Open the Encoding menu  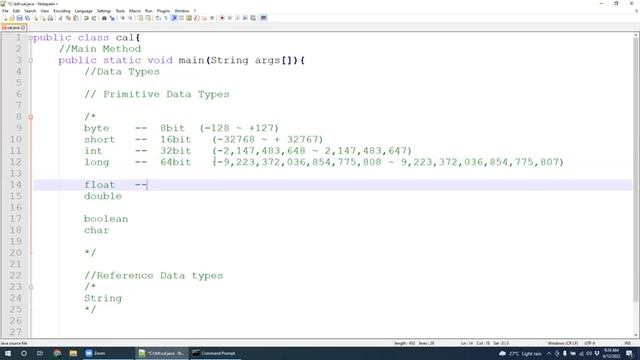[62, 11]
